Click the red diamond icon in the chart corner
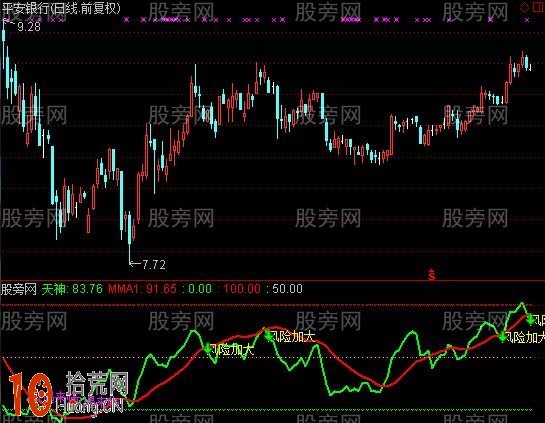Viewport: 545px width, 423px height. [x=524, y=7]
